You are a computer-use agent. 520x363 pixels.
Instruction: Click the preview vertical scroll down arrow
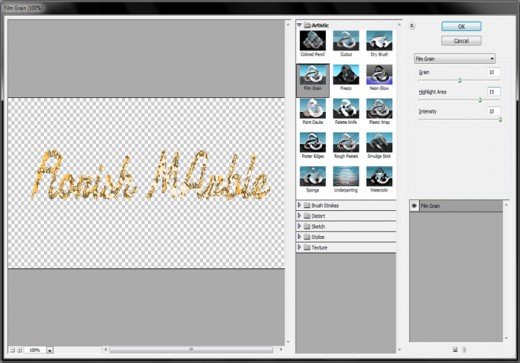click(x=288, y=342)
